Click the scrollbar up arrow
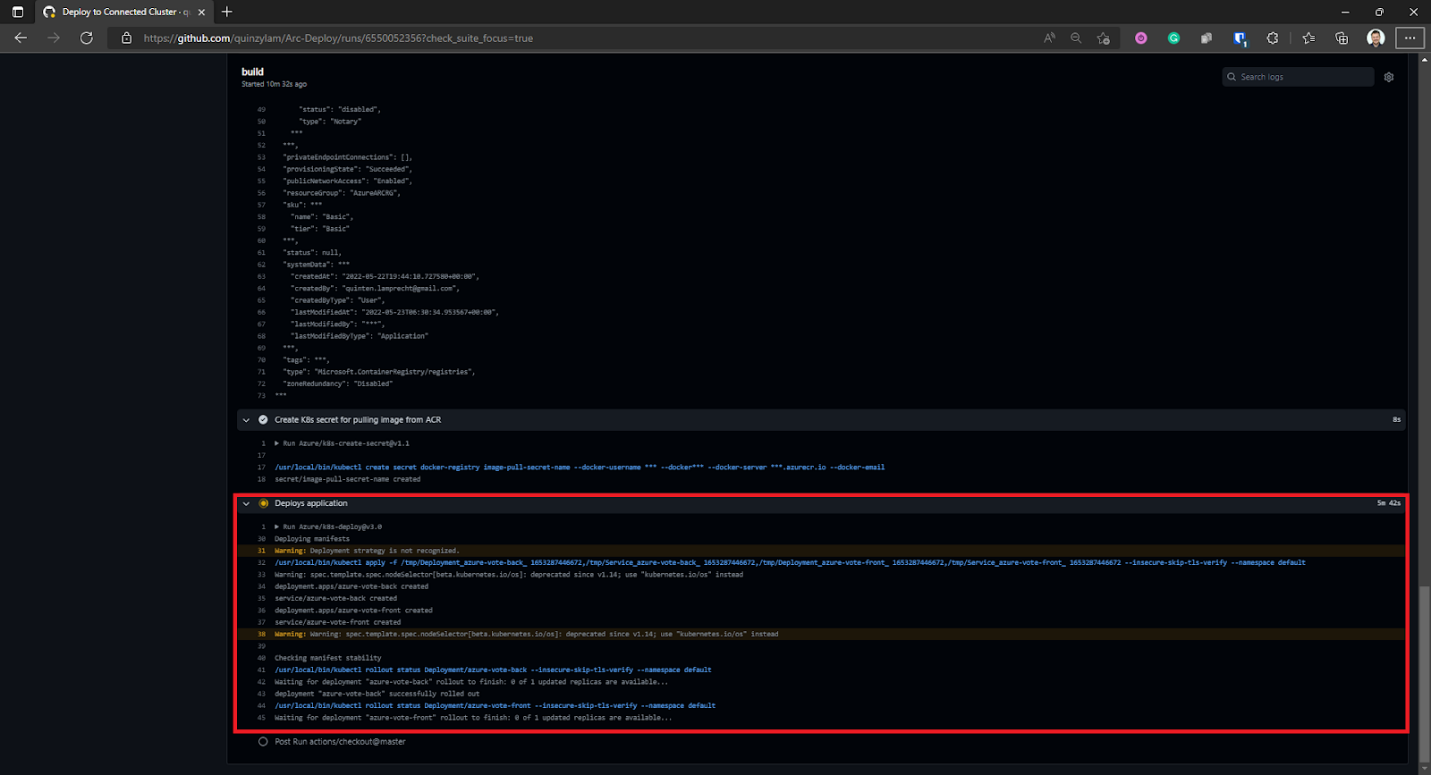This screenshot has height=775, width=1431. pos(1424,60)
